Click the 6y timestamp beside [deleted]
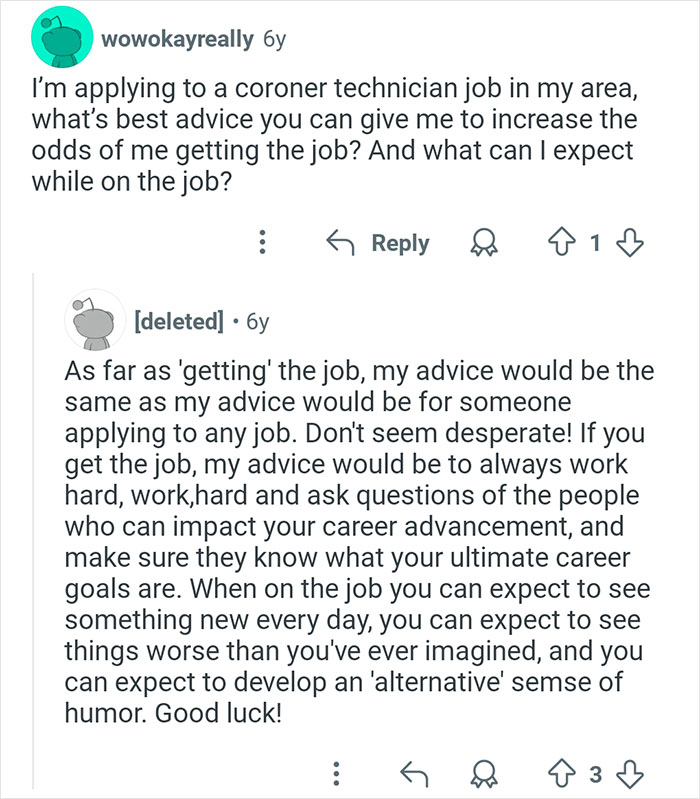 click(257, 322)
